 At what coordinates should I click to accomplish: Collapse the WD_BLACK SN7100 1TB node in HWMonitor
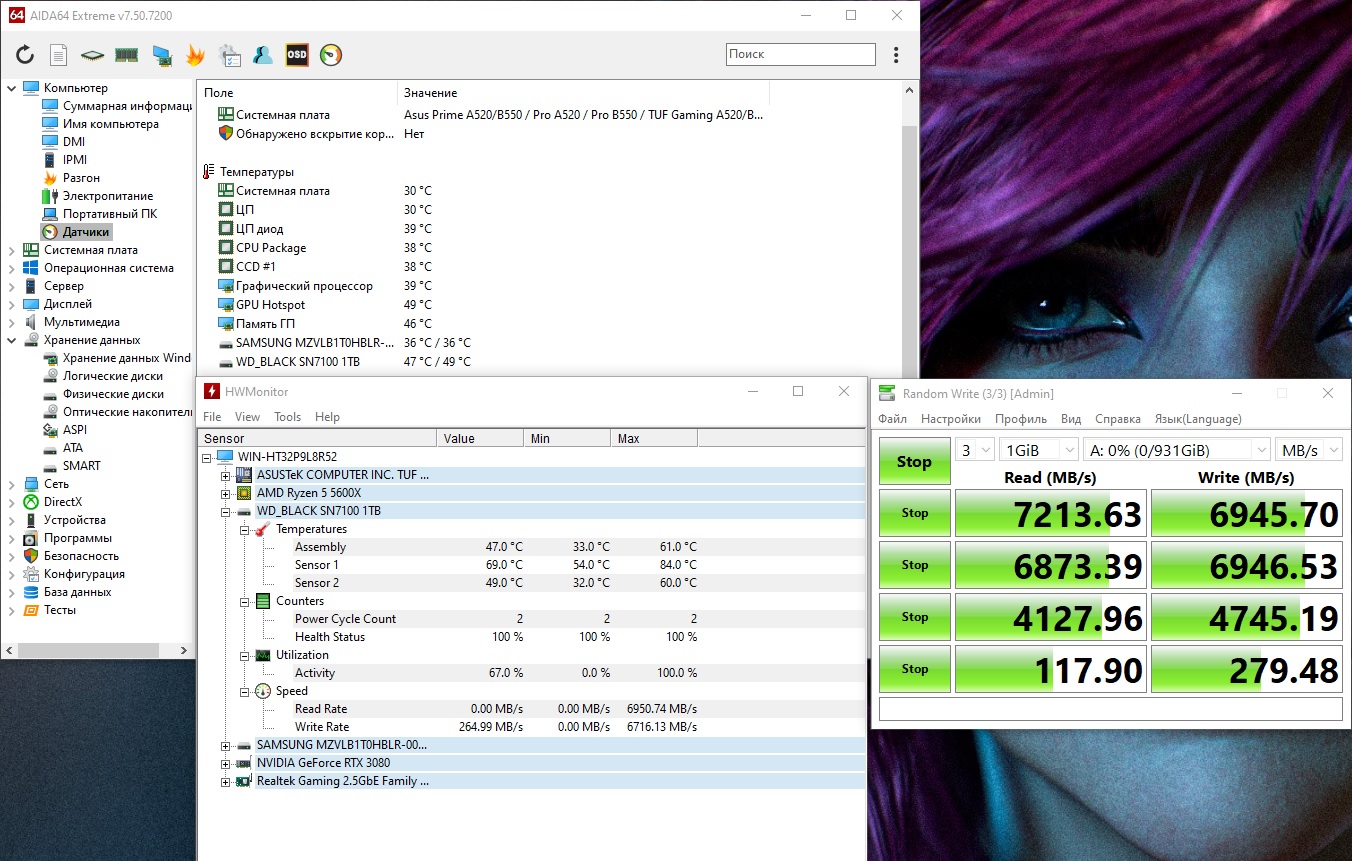click(x=226, y=511)
